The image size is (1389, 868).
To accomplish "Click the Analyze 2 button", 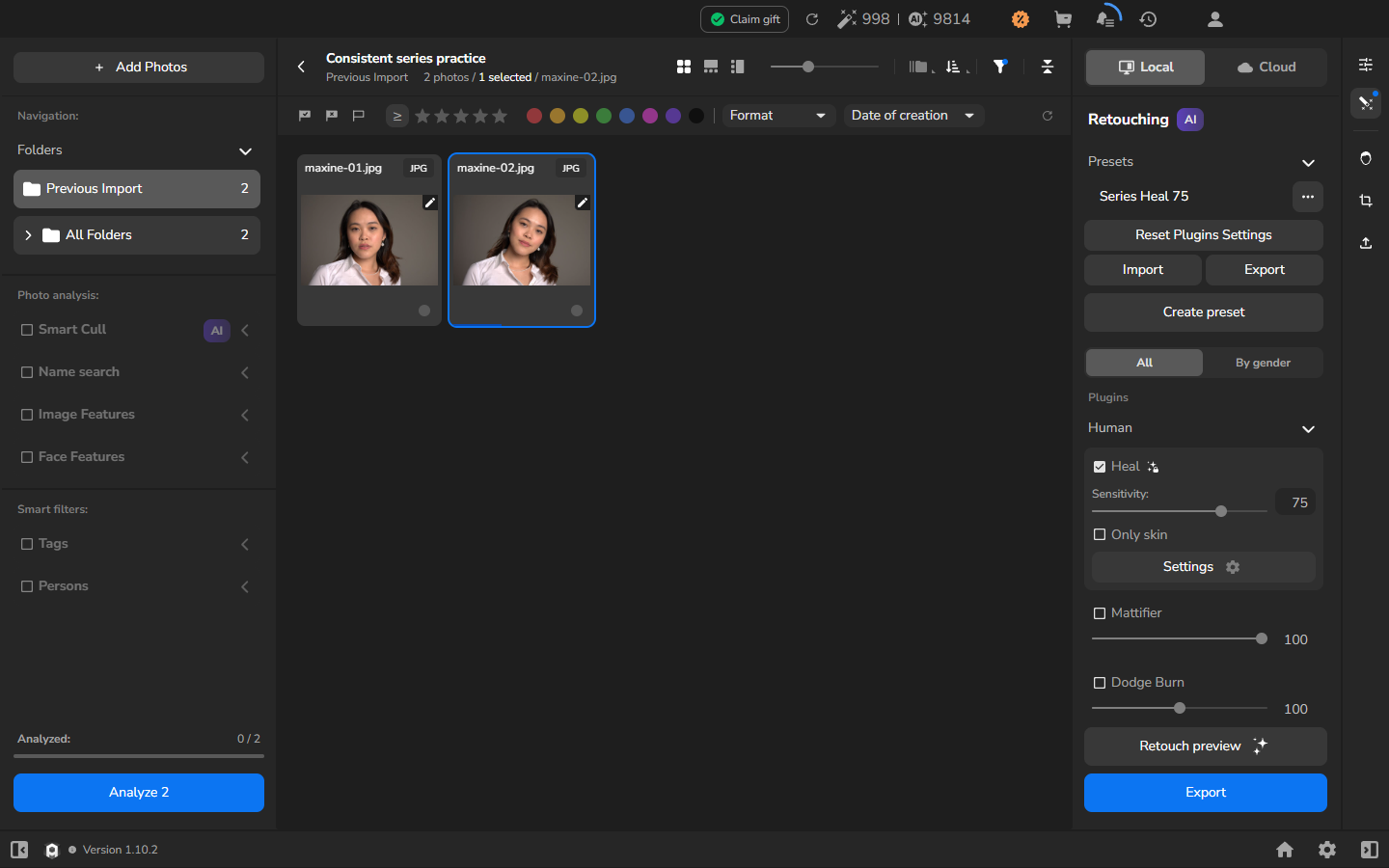I will pos(139,793).
